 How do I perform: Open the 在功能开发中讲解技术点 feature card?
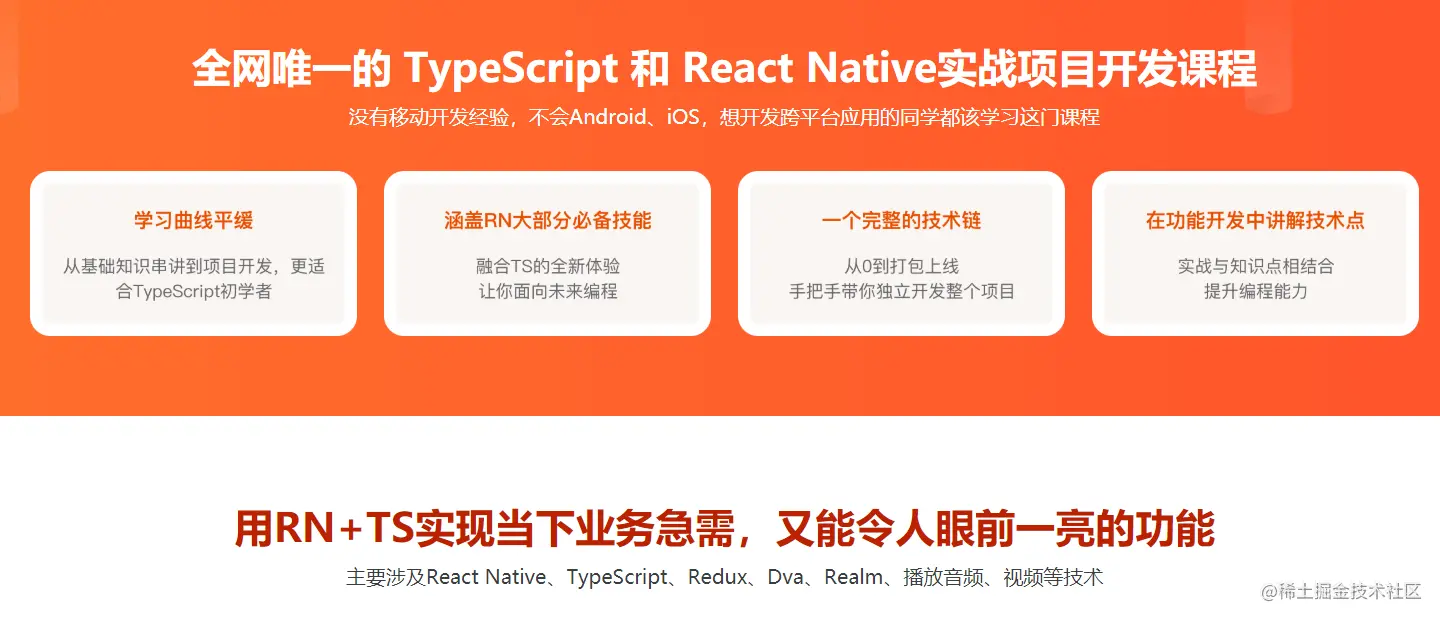coord(1255,253)
